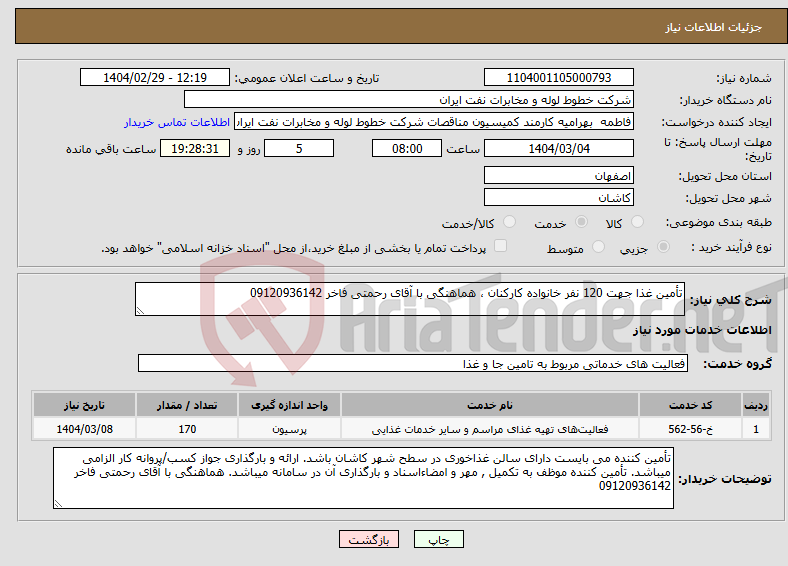Click the واحد اندازه گیری column header
This screenshot has width=788, height=566.
pos(289,405)
